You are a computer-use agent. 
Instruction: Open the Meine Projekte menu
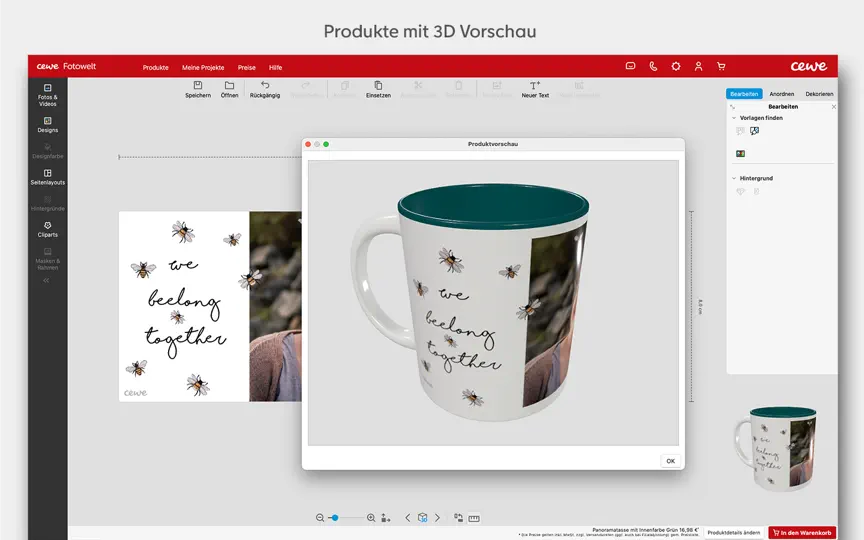[x=203, y=68]
